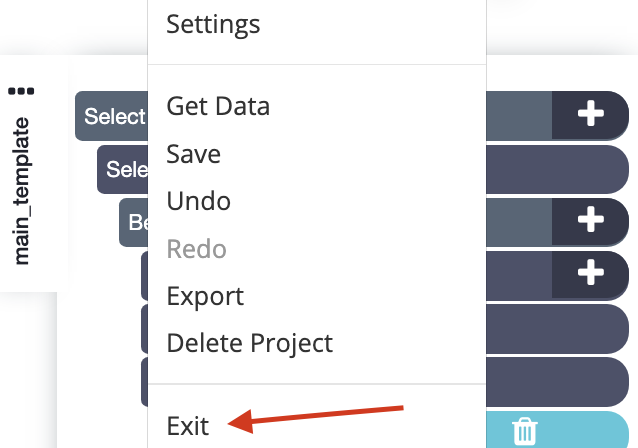
Task: Choose the Export menu option
Action: (x=205, y=296)
